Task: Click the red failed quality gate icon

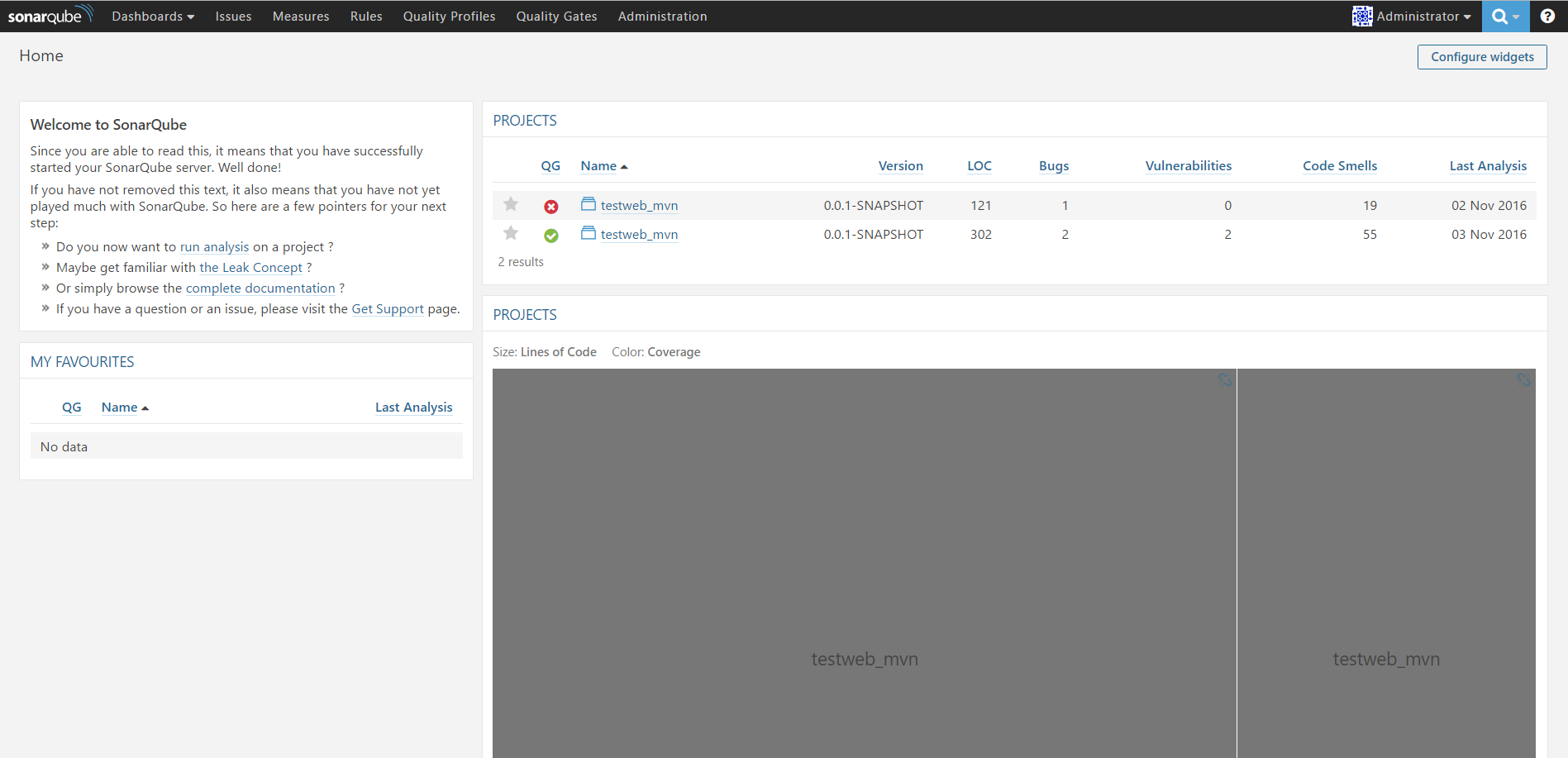Action: pos(551,207)
